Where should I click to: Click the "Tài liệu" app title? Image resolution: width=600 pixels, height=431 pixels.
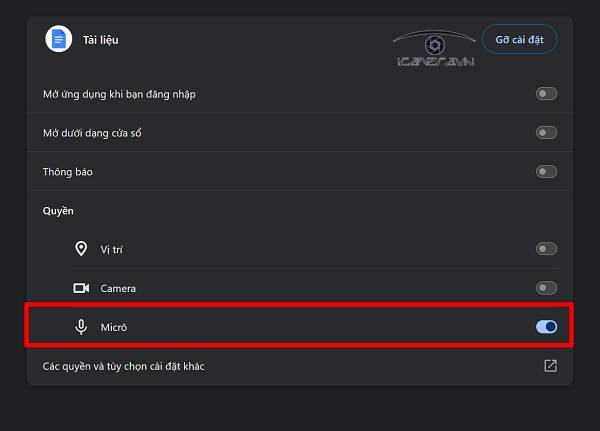point(101,41)
